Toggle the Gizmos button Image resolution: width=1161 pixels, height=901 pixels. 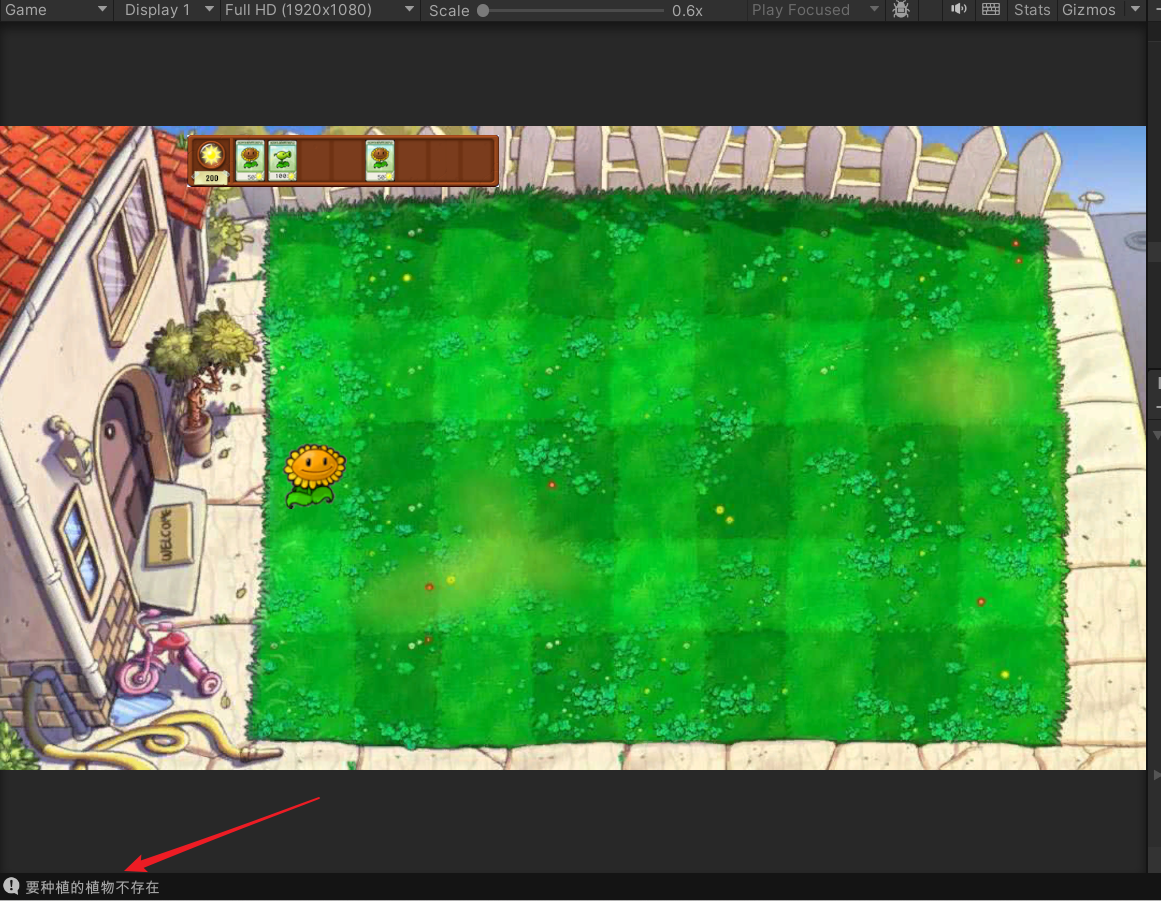pyautogui.click(x=1088, y=10)
